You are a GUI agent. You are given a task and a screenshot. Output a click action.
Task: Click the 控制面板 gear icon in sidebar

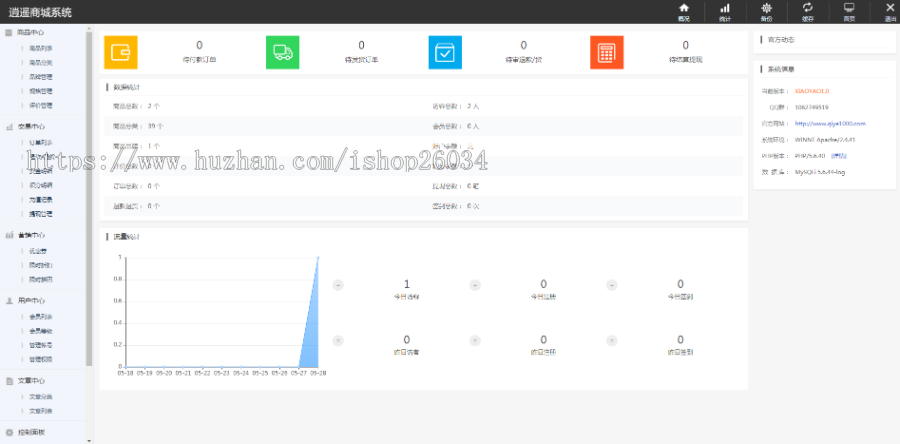[x=9, y=433]
